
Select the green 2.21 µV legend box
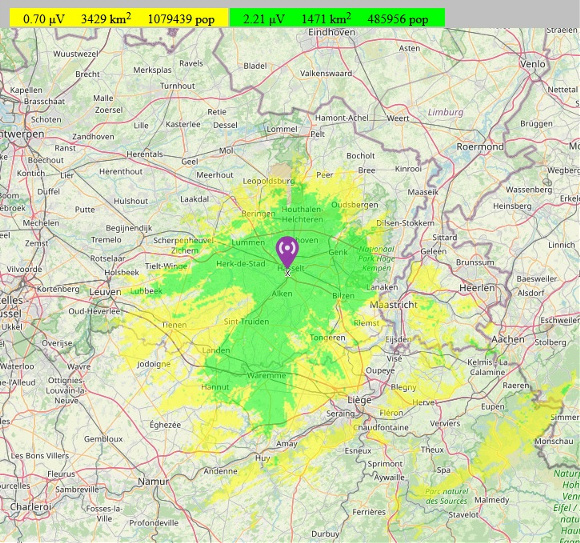(x=337, y=18)
